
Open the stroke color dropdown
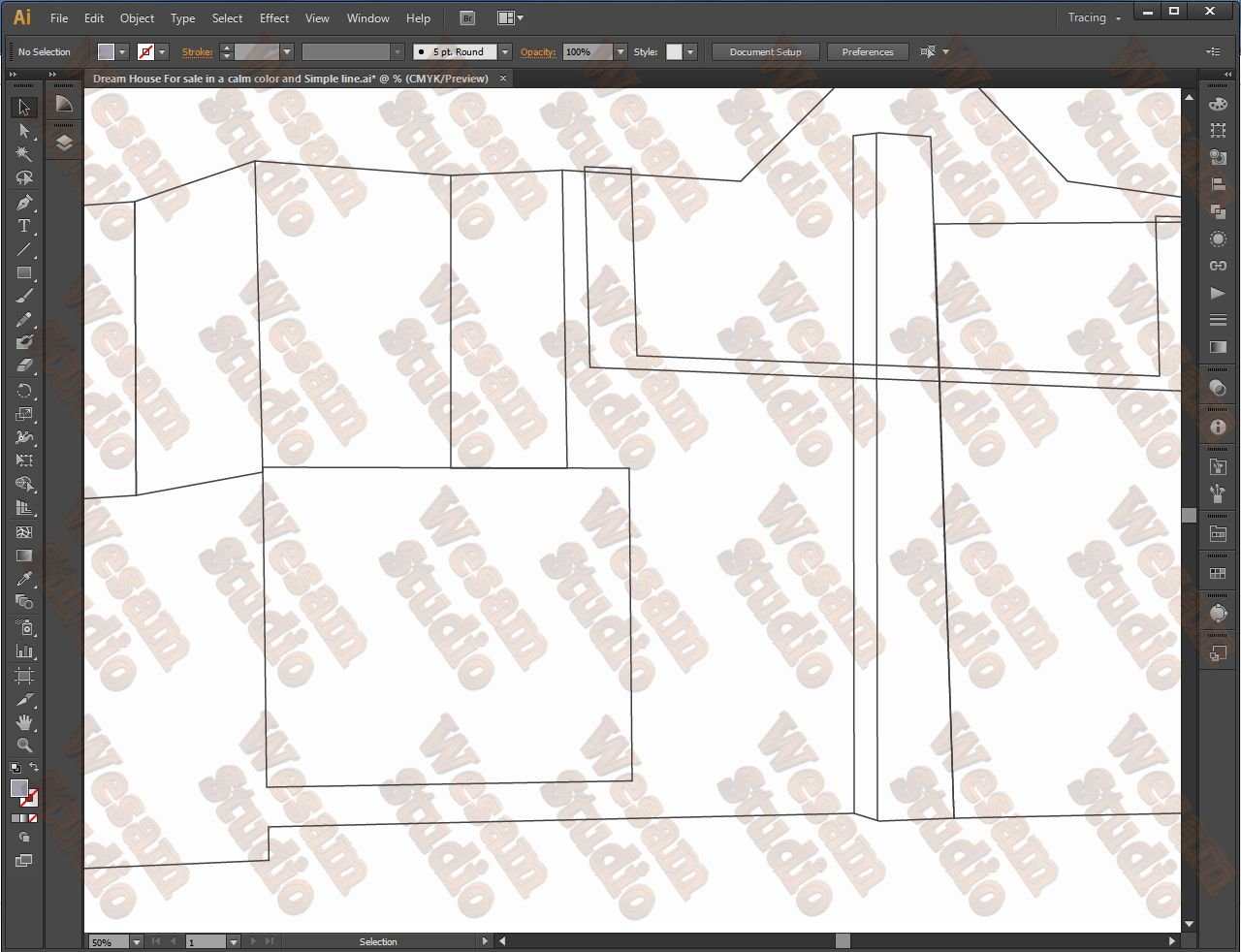pos(162,52)
